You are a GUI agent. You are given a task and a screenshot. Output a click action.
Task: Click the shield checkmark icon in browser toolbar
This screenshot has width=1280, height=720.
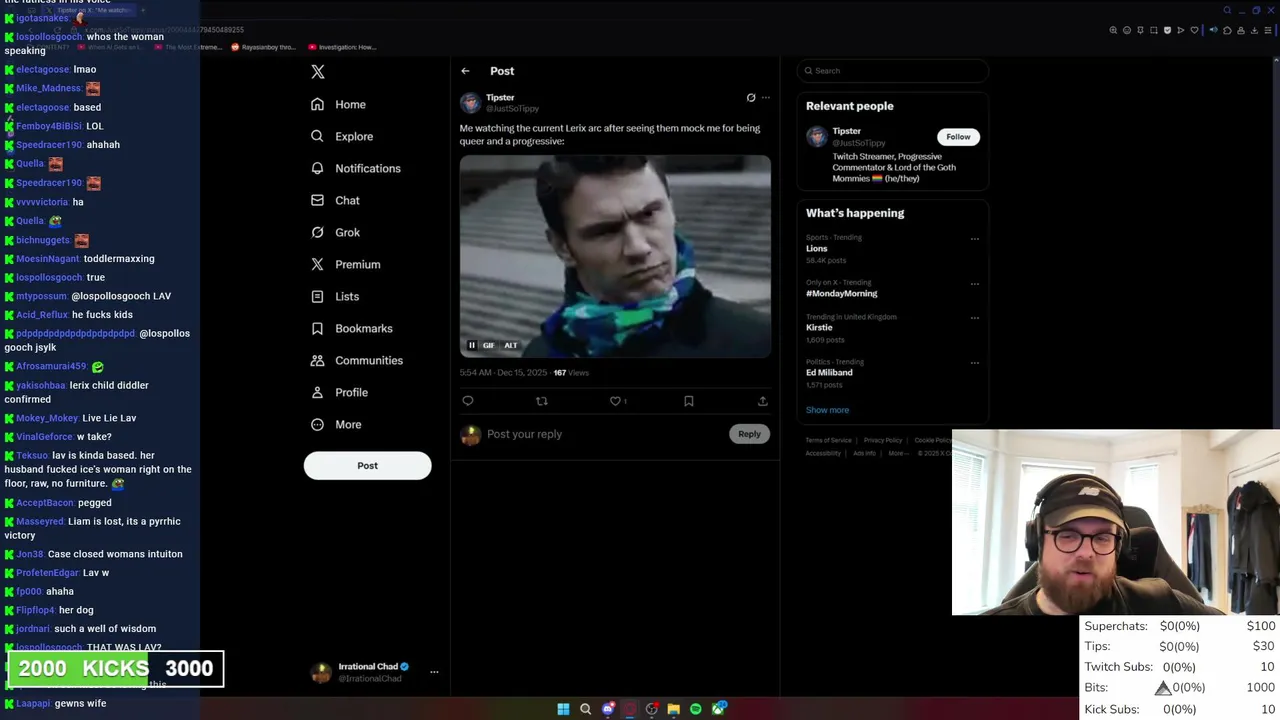[1167, 30]
